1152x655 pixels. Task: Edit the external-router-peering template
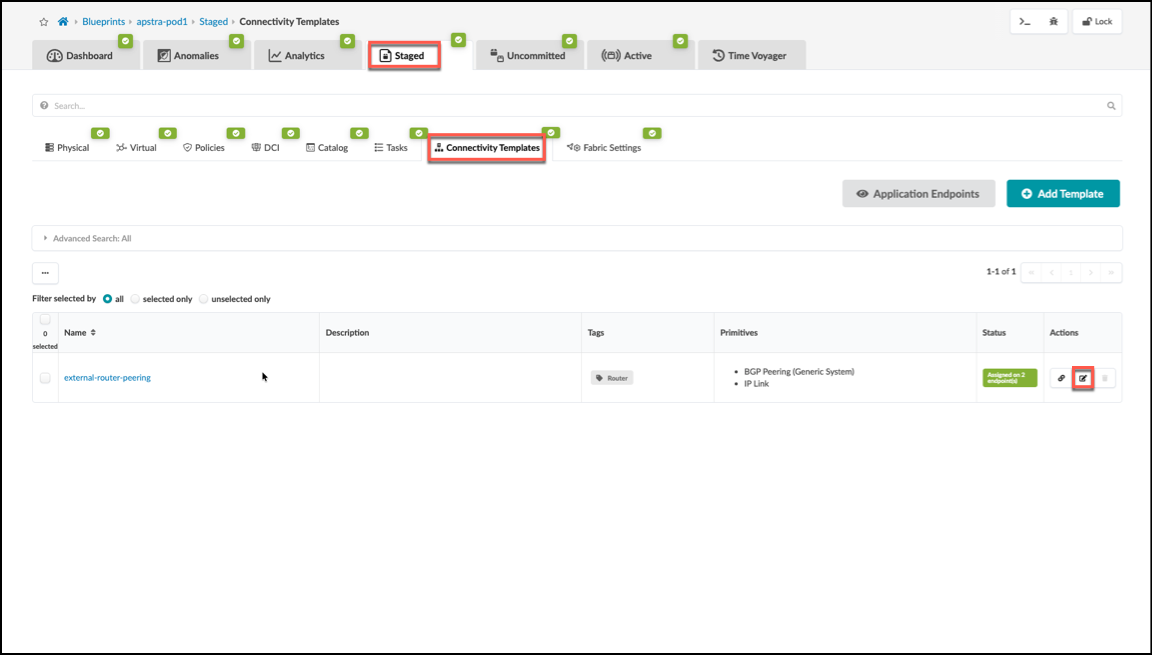tap(1083, 378)
